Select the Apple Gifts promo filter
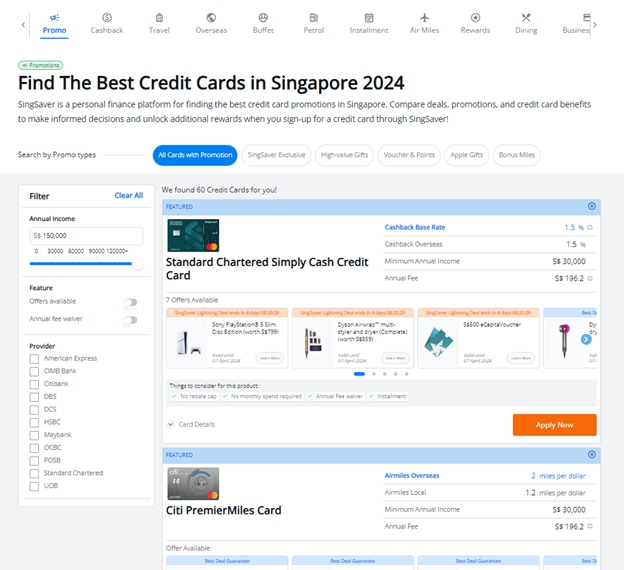Screen dimensions: 624x570 pyautogui.click(x=467, y=155)
